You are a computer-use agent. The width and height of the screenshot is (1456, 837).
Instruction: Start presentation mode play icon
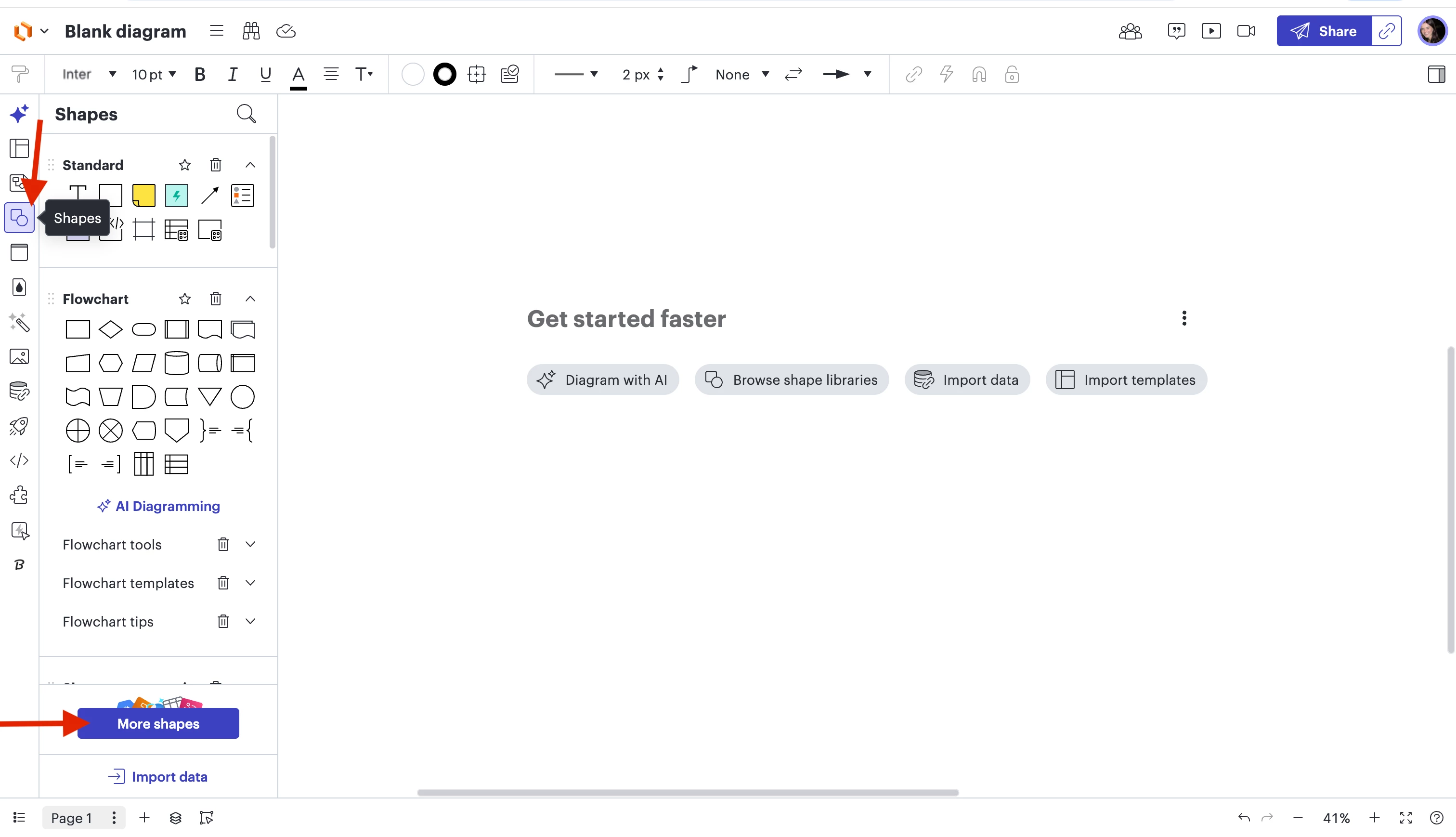[x=1210, y=31]
